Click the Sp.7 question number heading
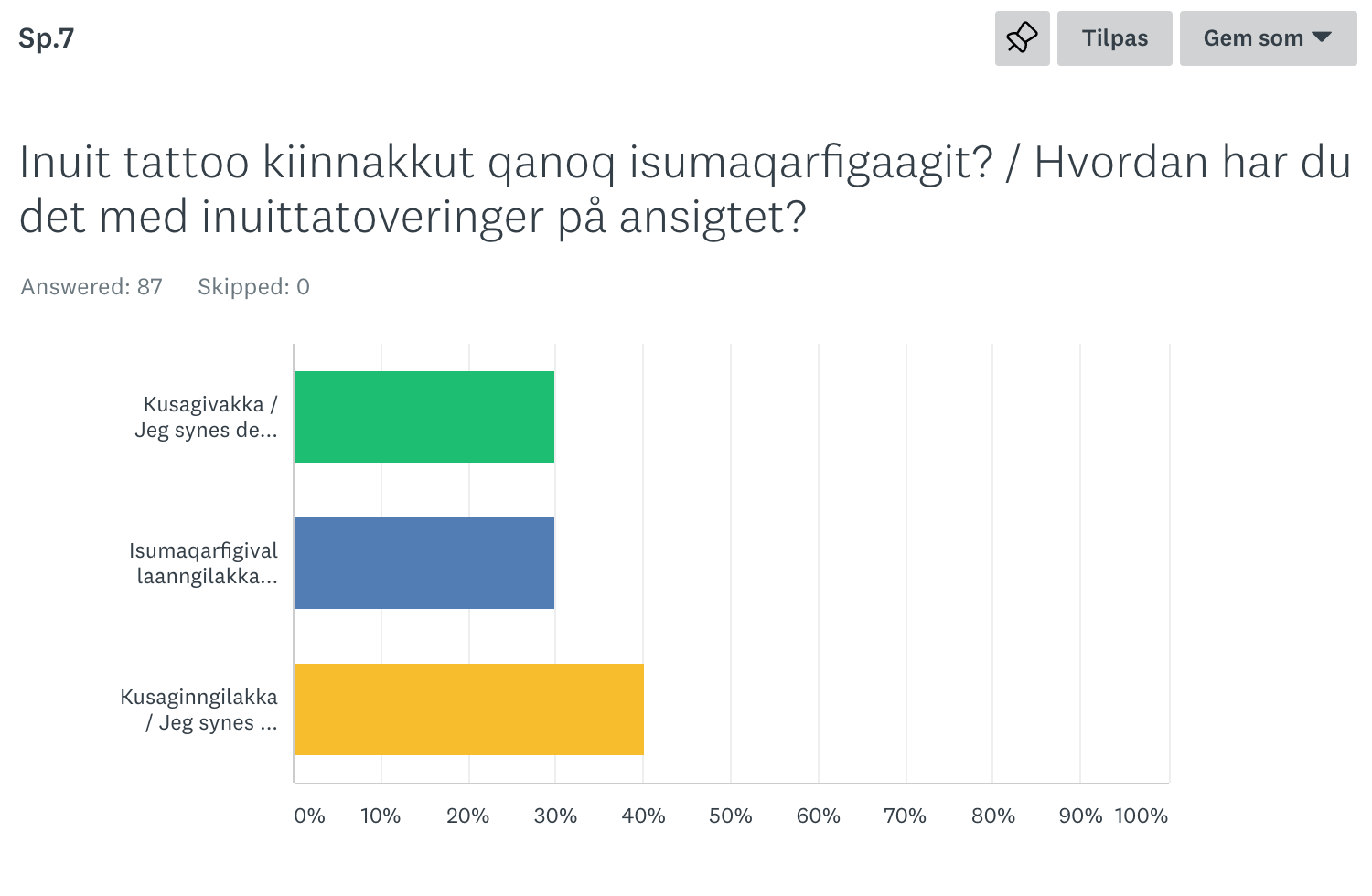The width and height of the screenshot is (1372, 896). tap(46, 38)
